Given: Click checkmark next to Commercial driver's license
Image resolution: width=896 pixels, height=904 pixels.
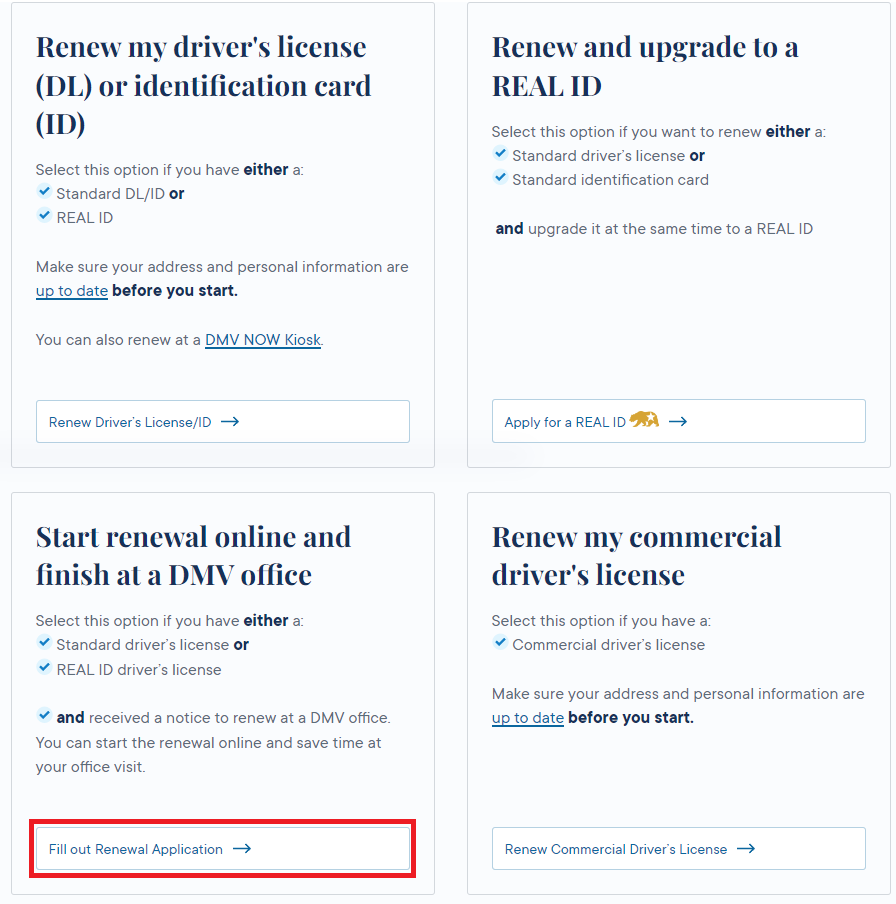Looking at the screenshot, I should (500, 642).
